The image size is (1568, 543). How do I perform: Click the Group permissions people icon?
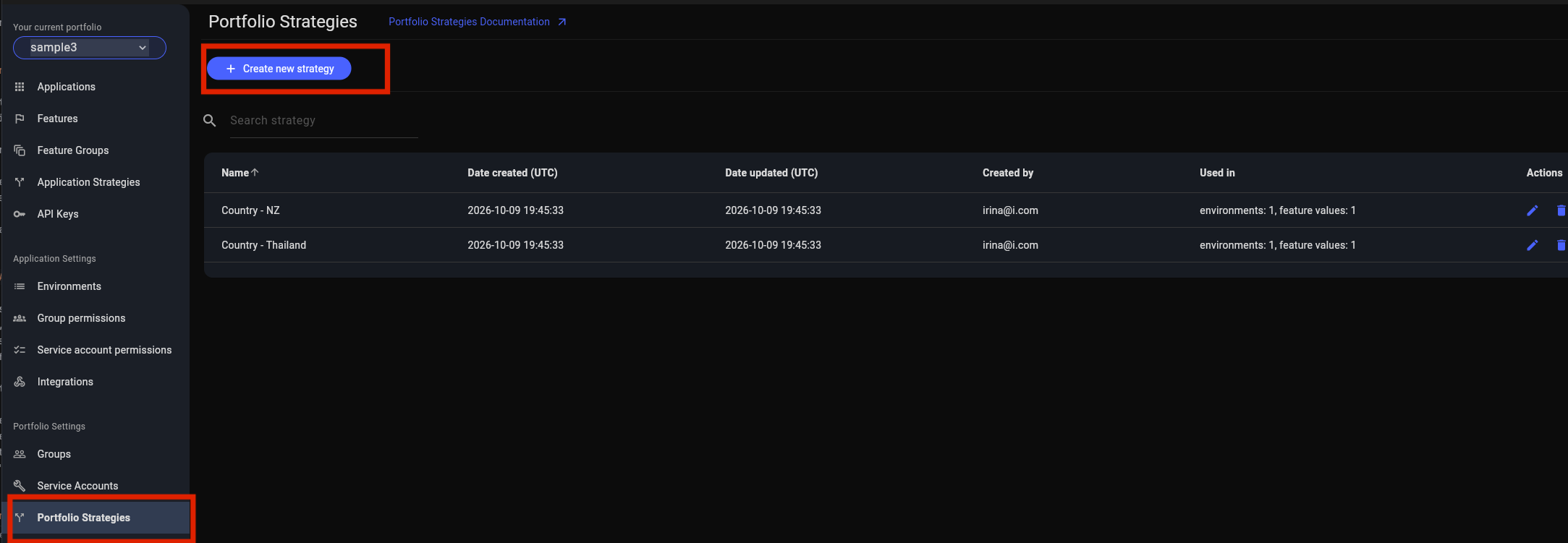[x=20, y=318]
